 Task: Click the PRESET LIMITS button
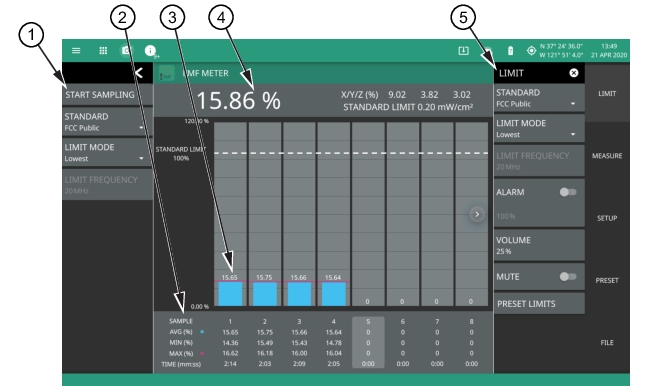(539, 304)
